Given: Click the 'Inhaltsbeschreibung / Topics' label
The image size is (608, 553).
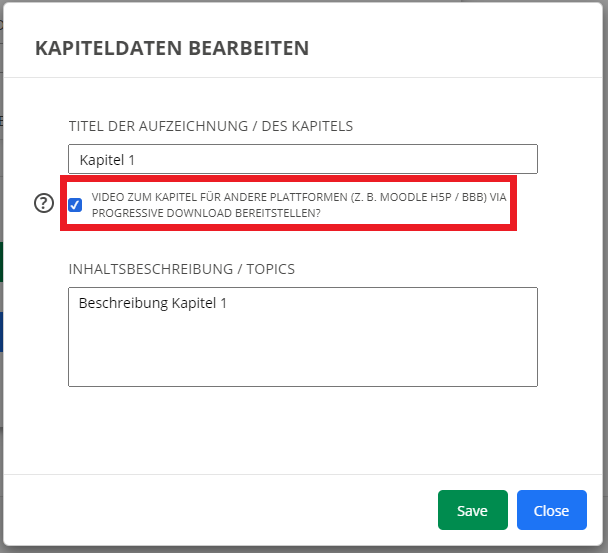Looking at the screenshot, I should click(x=181, y=269).
